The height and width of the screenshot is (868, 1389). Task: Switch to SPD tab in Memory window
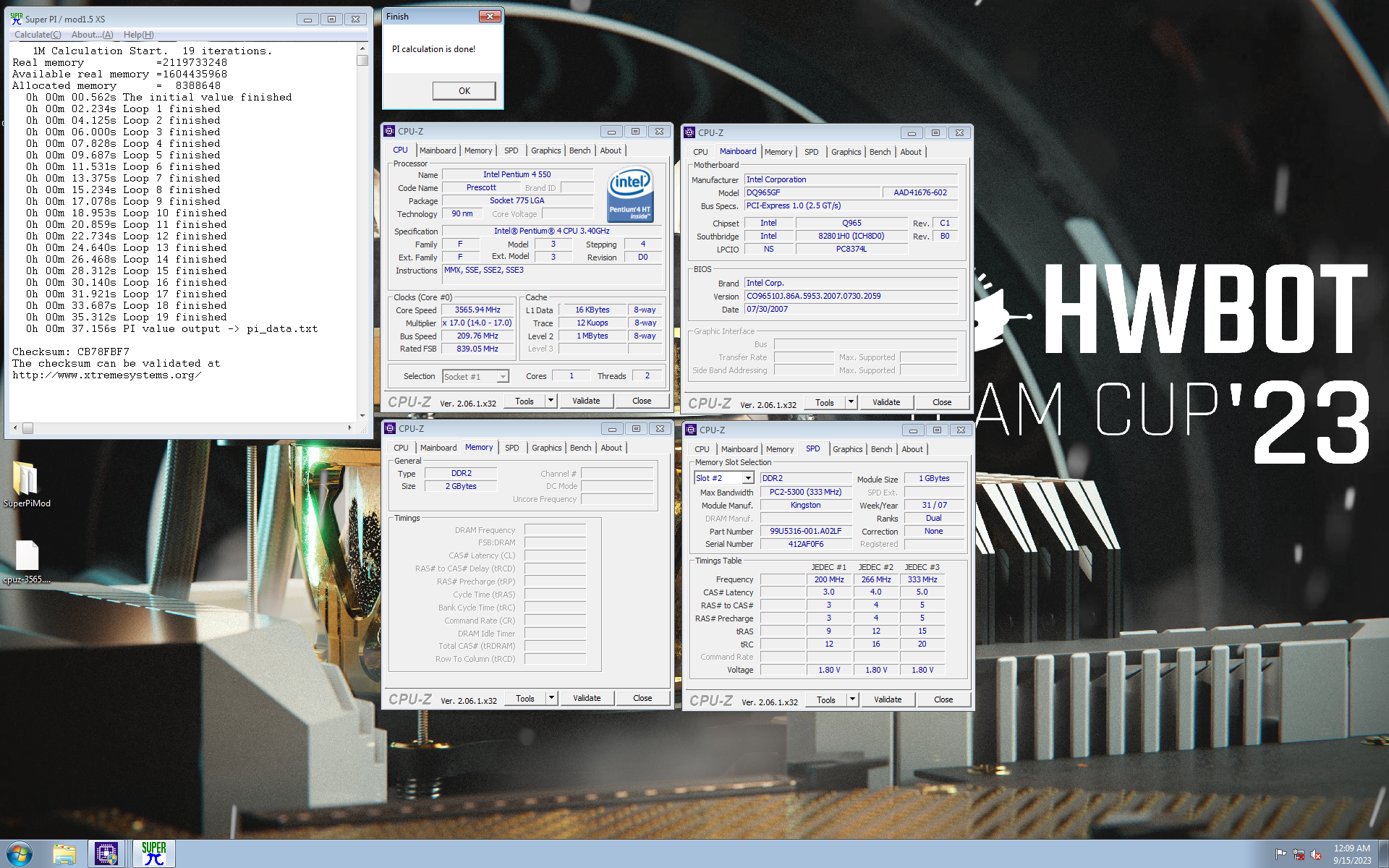pyautogui.click(x=511, y=448)
